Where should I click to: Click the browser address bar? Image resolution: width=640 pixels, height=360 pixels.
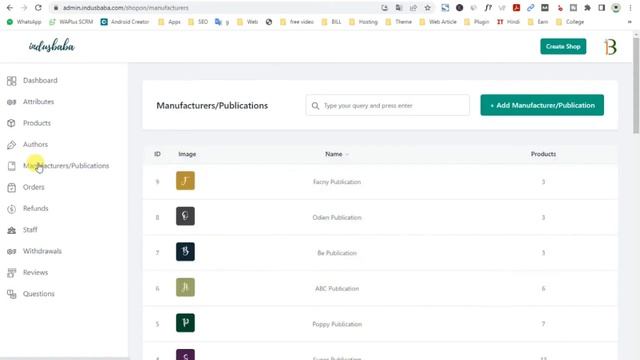click(216, 8)
